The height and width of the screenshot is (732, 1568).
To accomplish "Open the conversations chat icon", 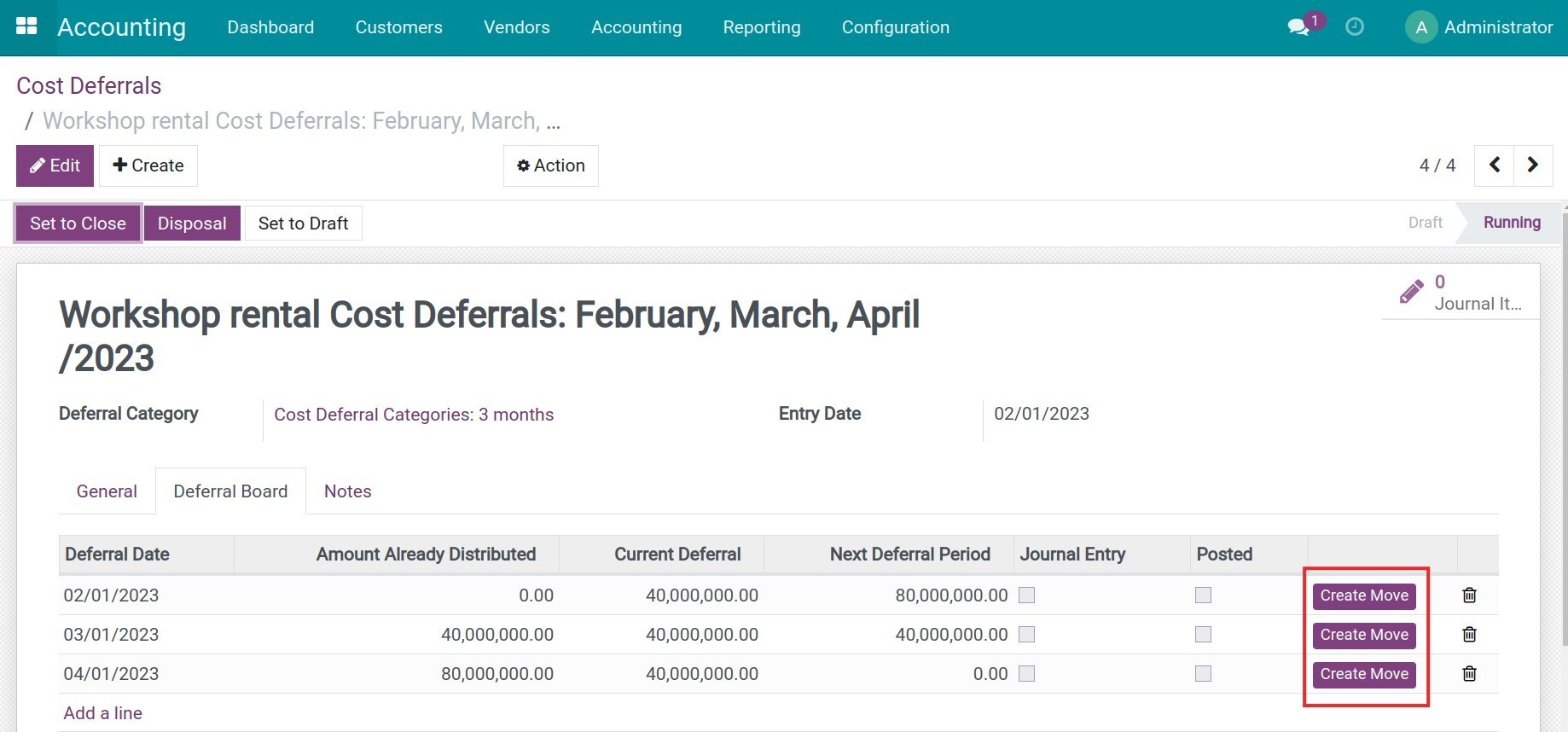I will [x=1298, y=27].
